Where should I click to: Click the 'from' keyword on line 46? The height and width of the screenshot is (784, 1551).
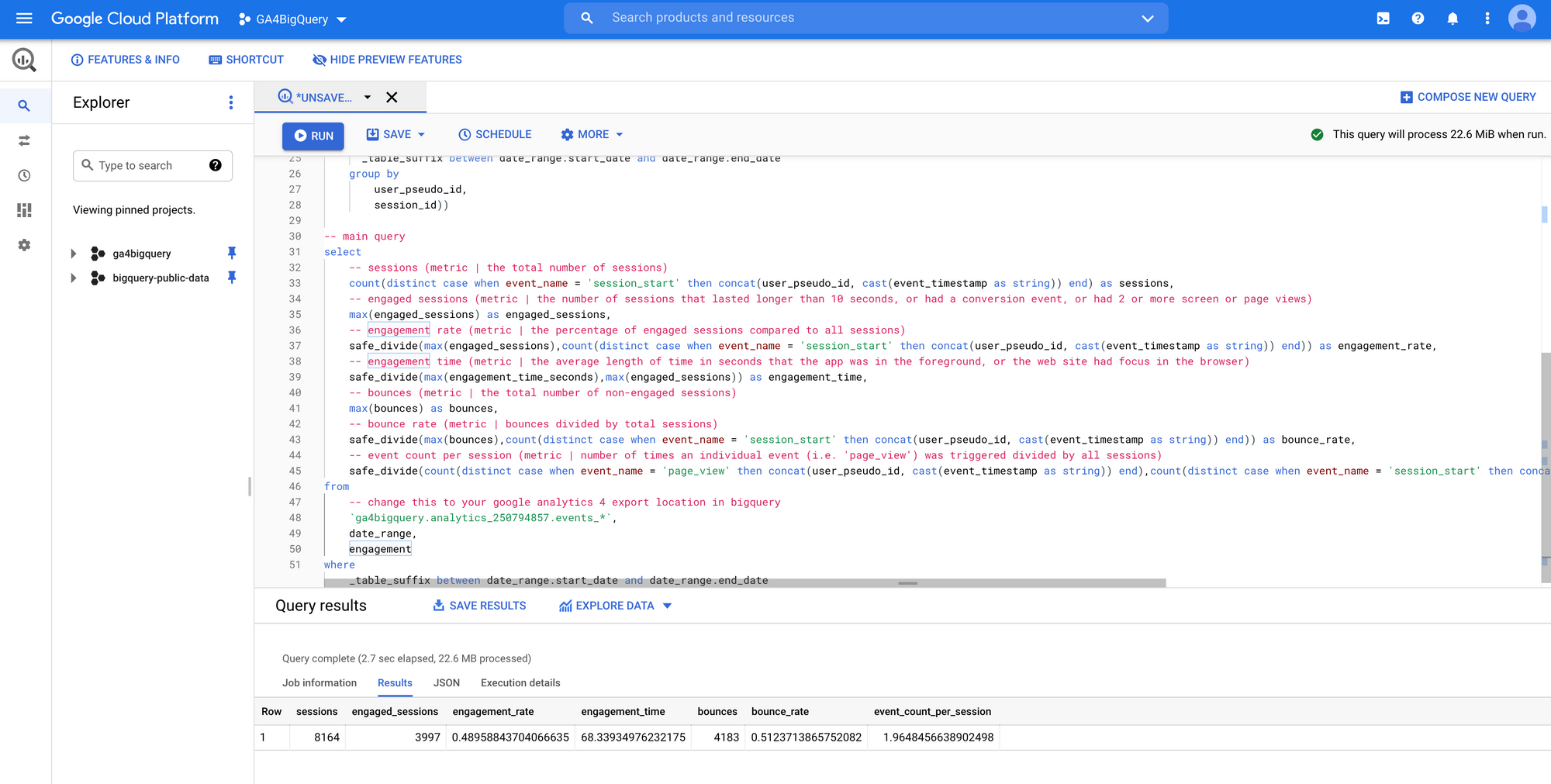(337, 486)
